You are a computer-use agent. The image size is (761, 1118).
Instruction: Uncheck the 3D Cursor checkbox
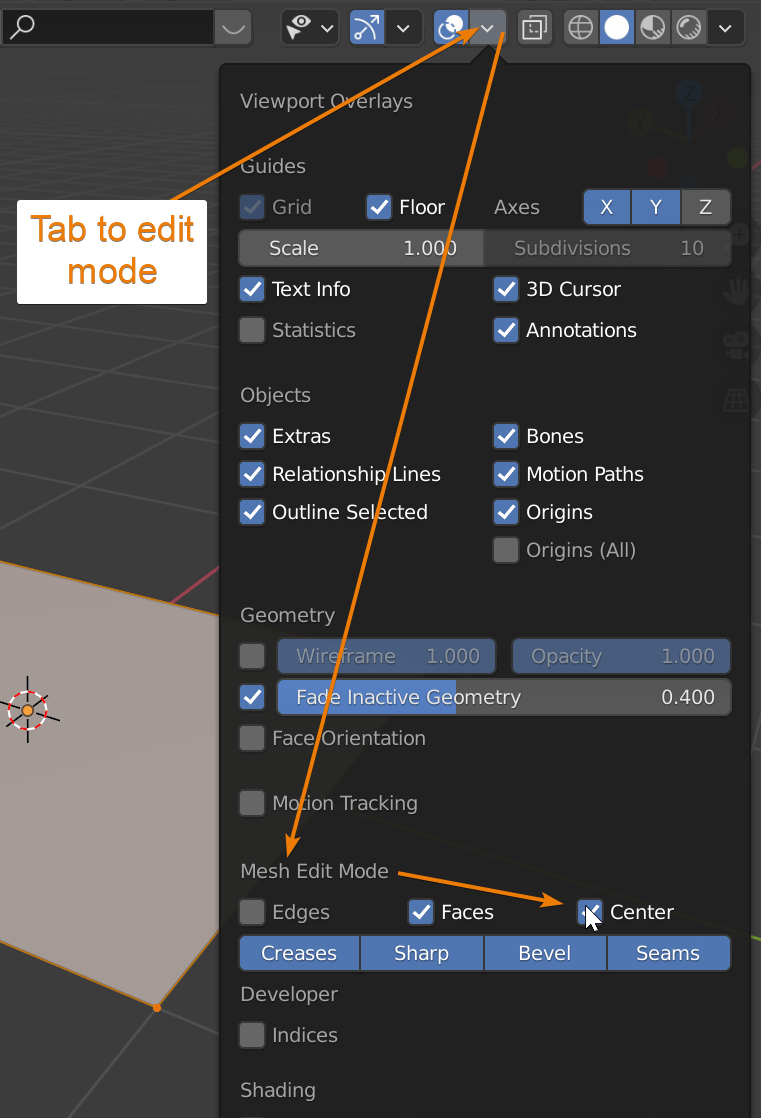tap(506, 289)
